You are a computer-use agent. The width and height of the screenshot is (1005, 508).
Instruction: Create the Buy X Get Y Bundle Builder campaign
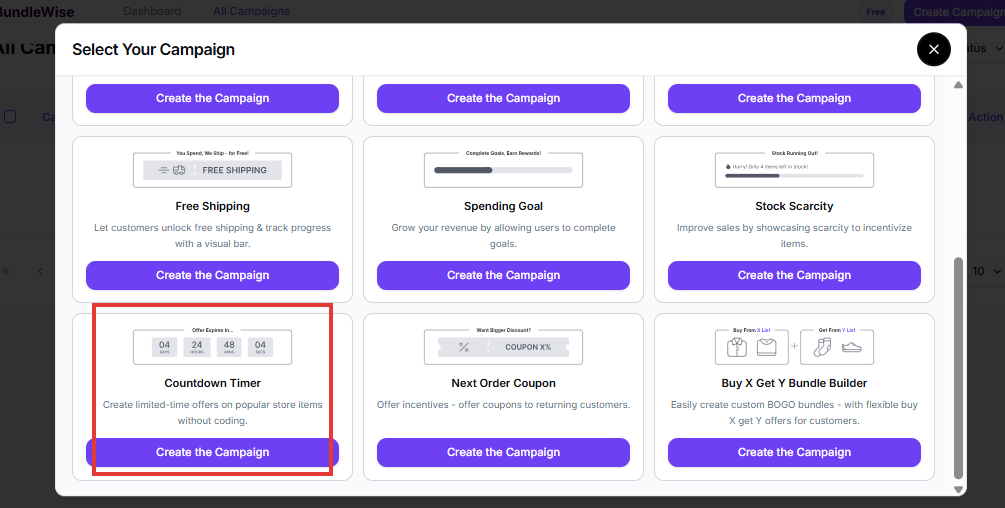click(794, 452)
